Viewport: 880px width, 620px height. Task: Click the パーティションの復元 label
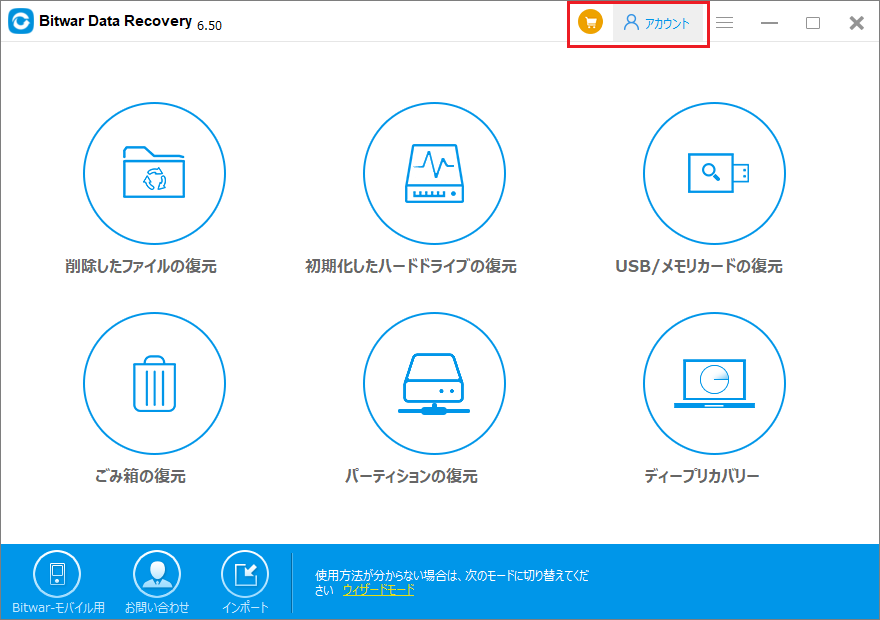pyautogui.click(x=411, y=476)
